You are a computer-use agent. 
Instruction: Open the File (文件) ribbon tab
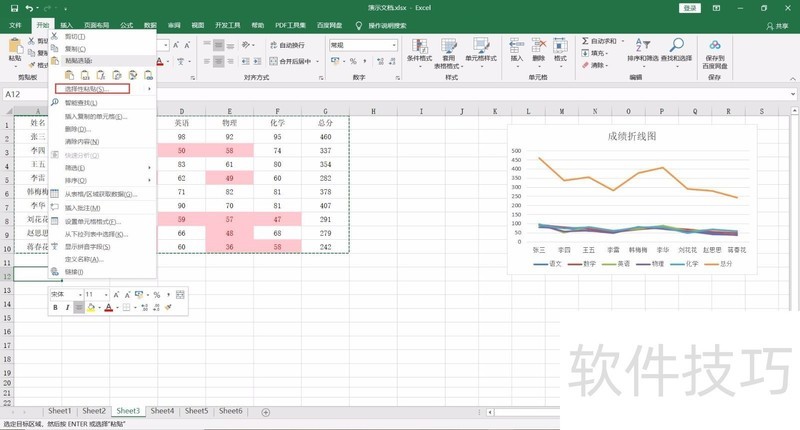(15, 25)
